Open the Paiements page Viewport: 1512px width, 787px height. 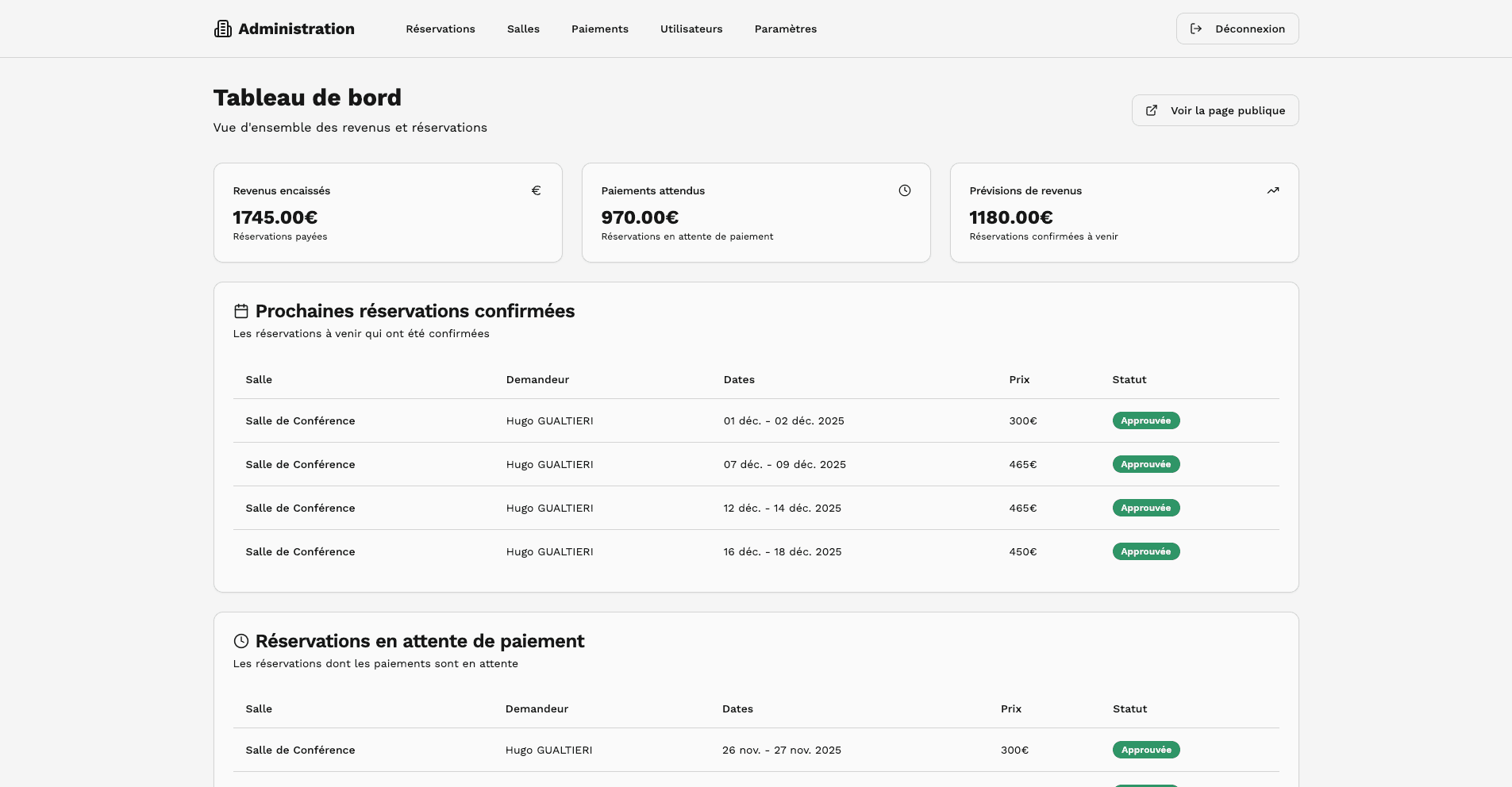(x=599, y=29)
